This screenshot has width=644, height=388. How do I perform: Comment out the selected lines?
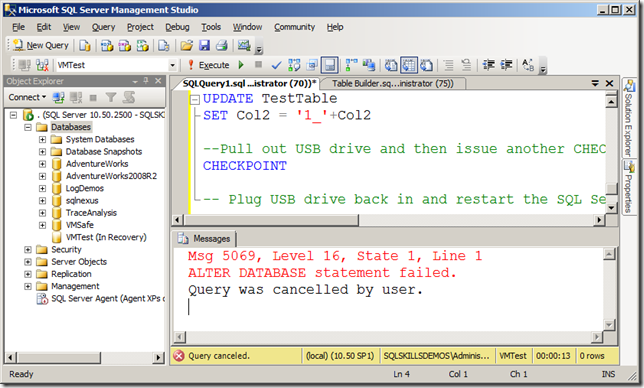[448, 65]
